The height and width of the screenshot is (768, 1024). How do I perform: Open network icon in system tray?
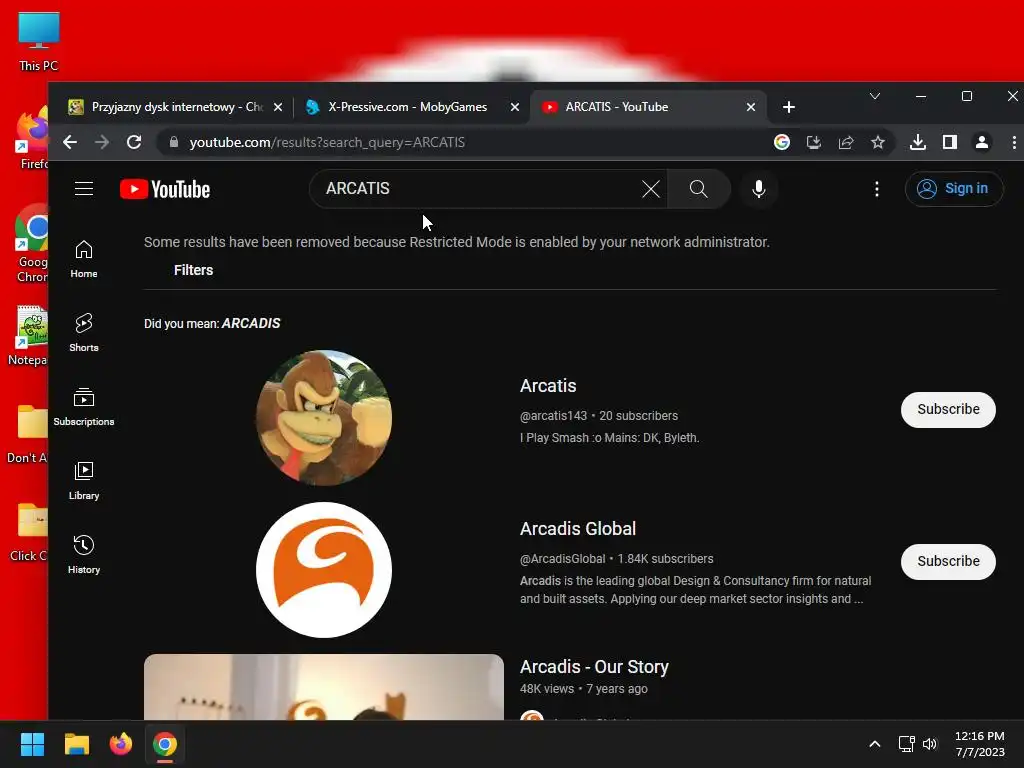tap(906, 744)
